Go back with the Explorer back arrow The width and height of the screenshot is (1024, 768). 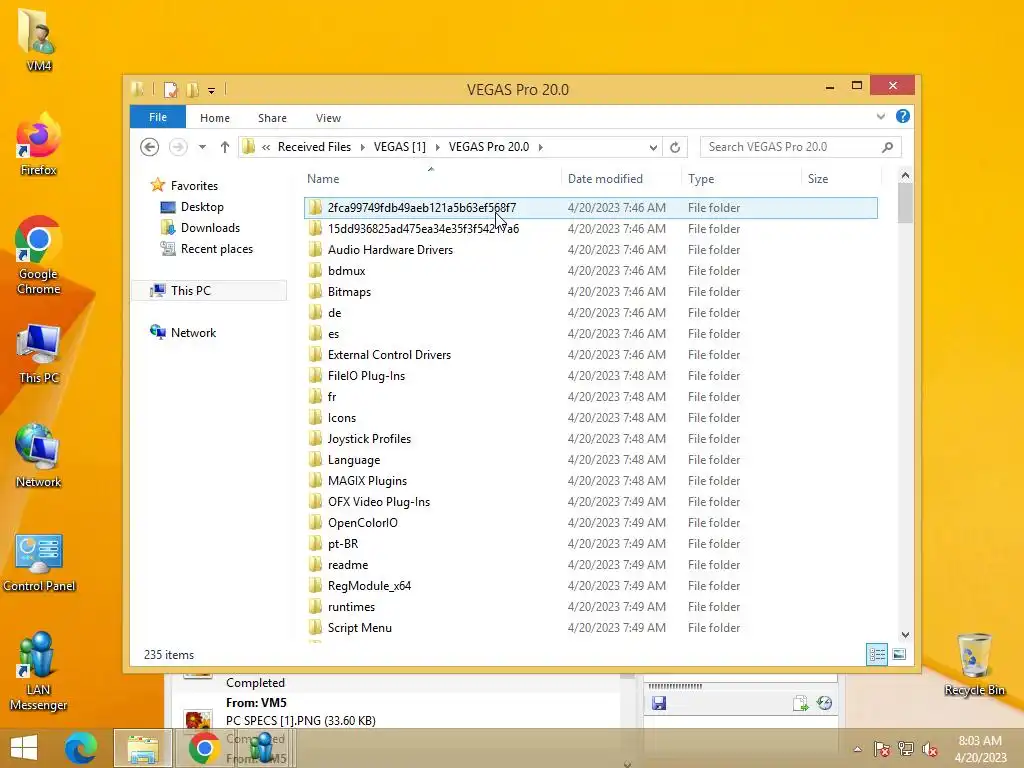pyautogui.click(x=150, y=147)
